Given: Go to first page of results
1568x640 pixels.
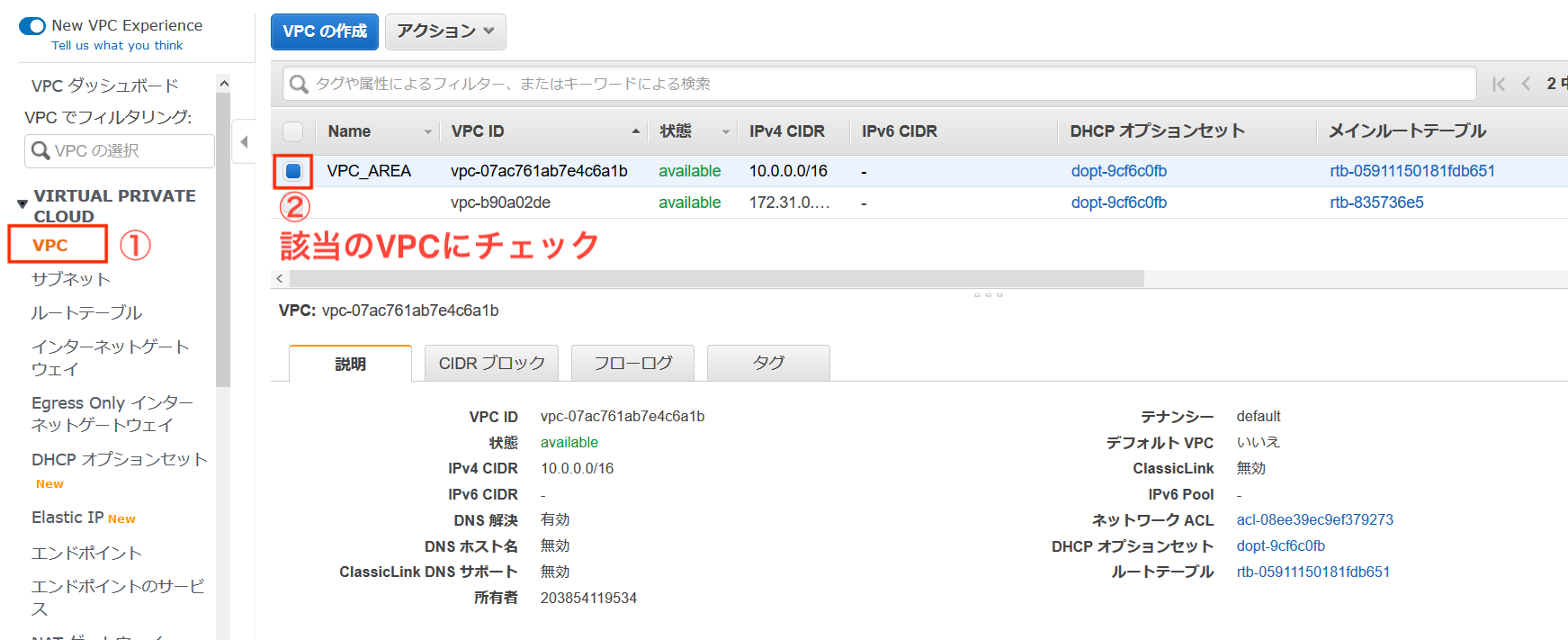Looking at the screenshot, I should (1498, 84).
